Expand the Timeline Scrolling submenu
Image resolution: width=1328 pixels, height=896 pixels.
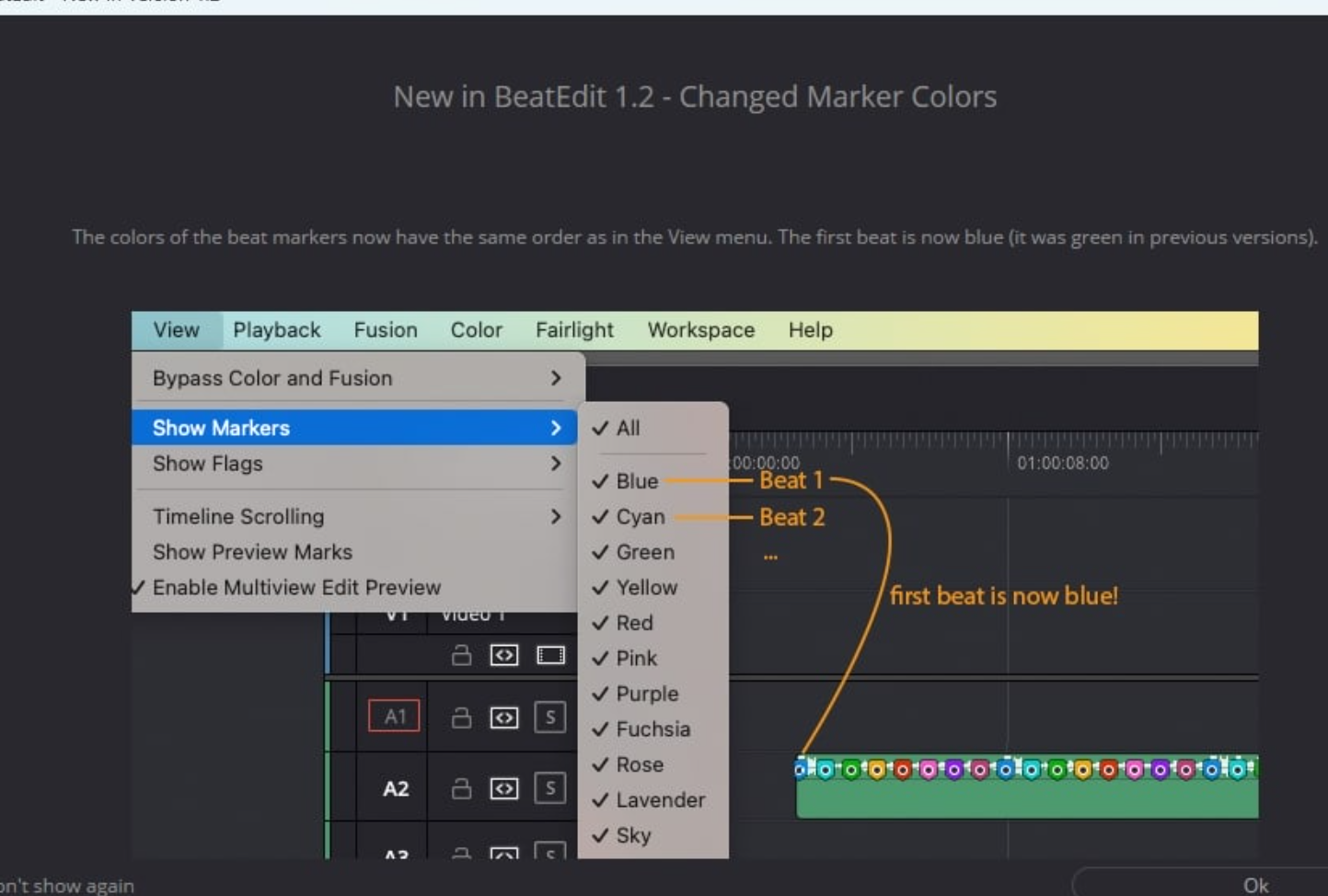pyautogui.click(x=555, y=517)
